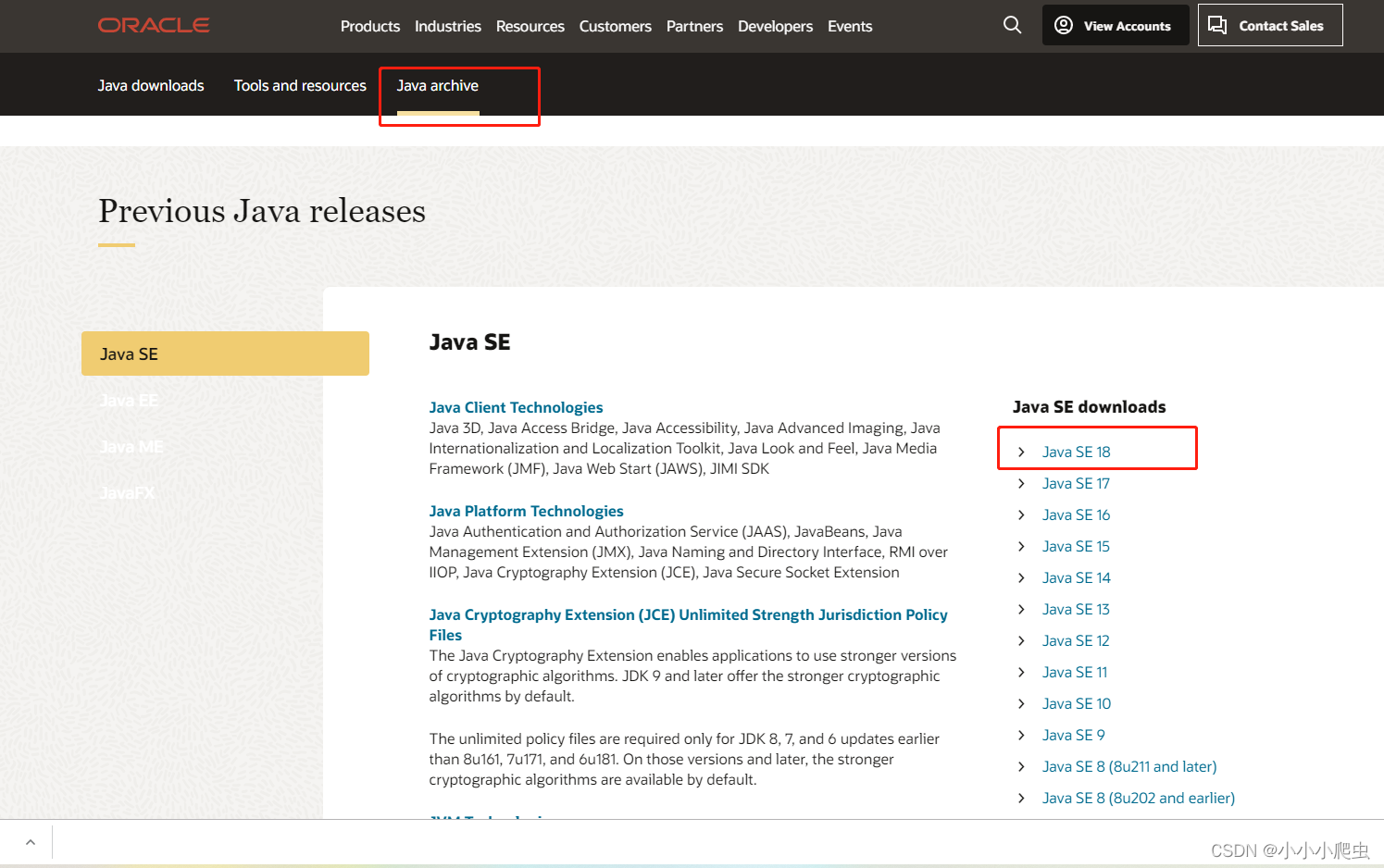Screen dimensions: 1384x868
Task: Open the Developers menu
Action: [x=776, y=26]
